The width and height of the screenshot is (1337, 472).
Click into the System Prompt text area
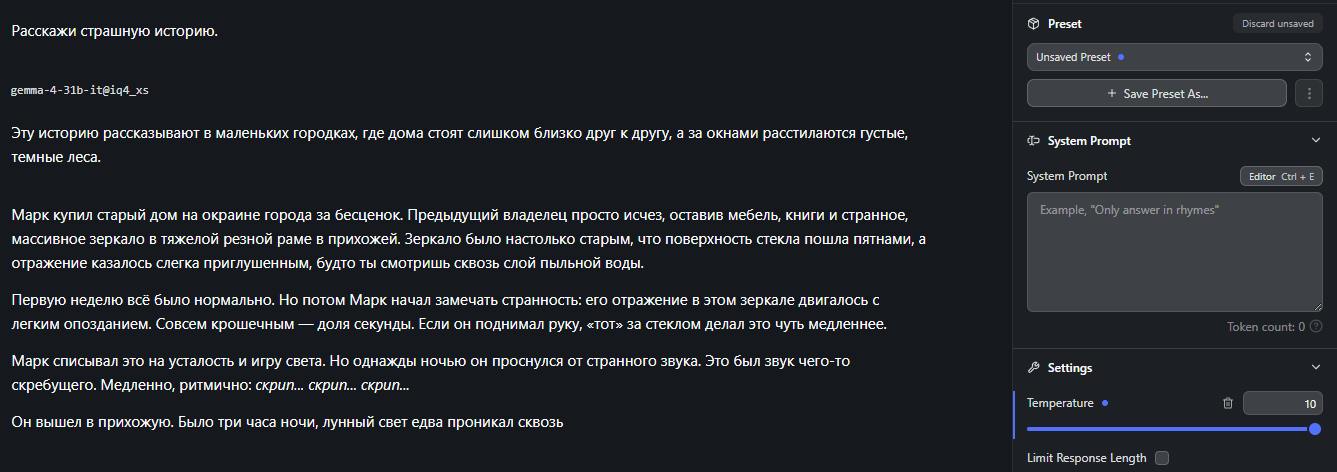(x=1175, y=252)
